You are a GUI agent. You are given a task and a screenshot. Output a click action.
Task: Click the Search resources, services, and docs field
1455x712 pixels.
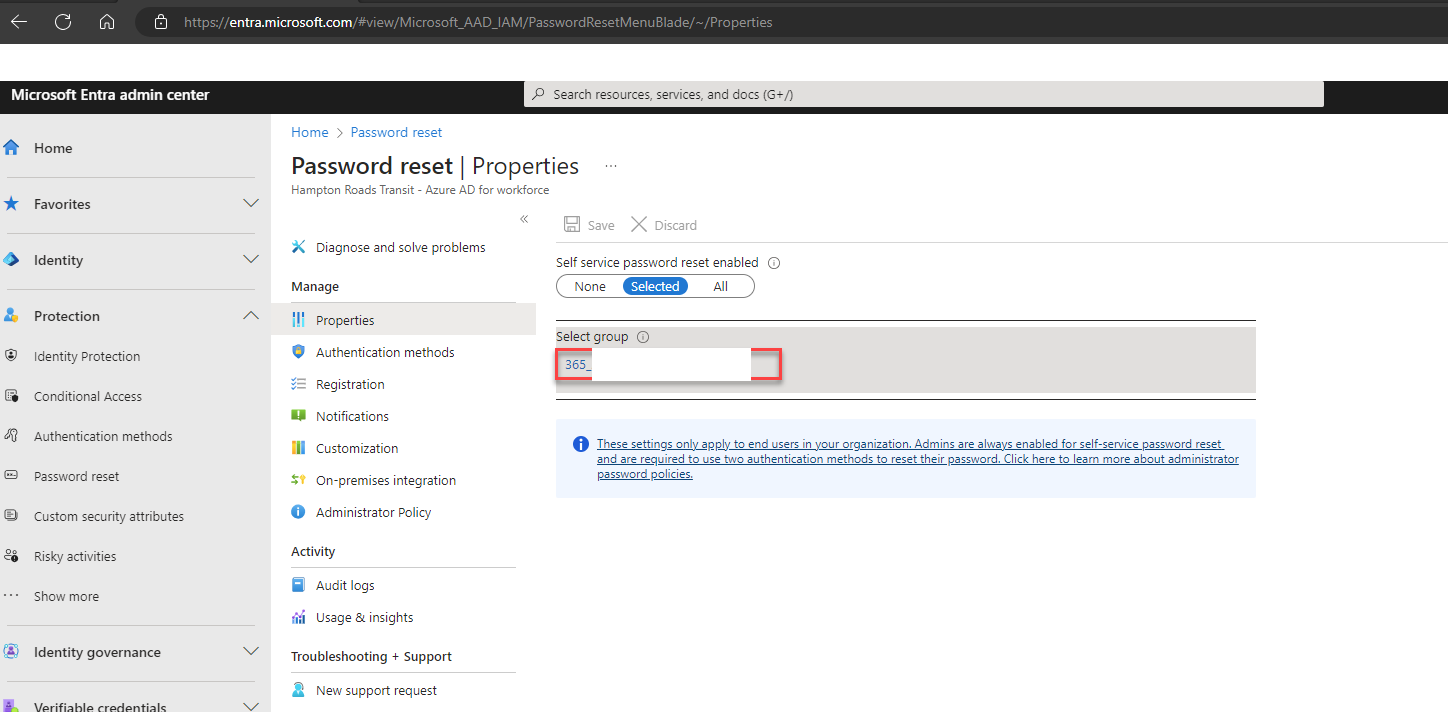tap(923, 94)
